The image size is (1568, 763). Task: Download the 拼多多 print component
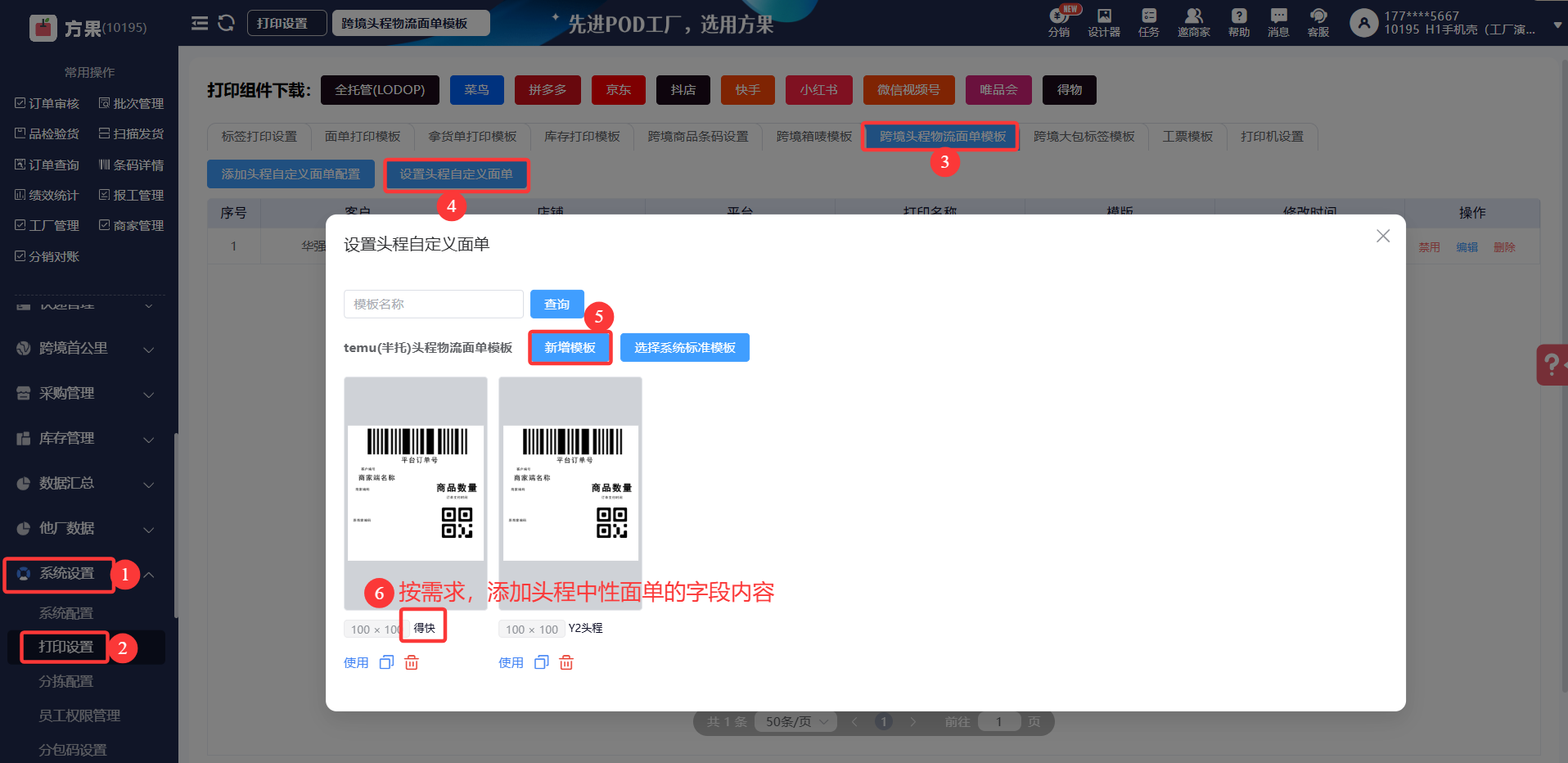[x=547, y=90]
